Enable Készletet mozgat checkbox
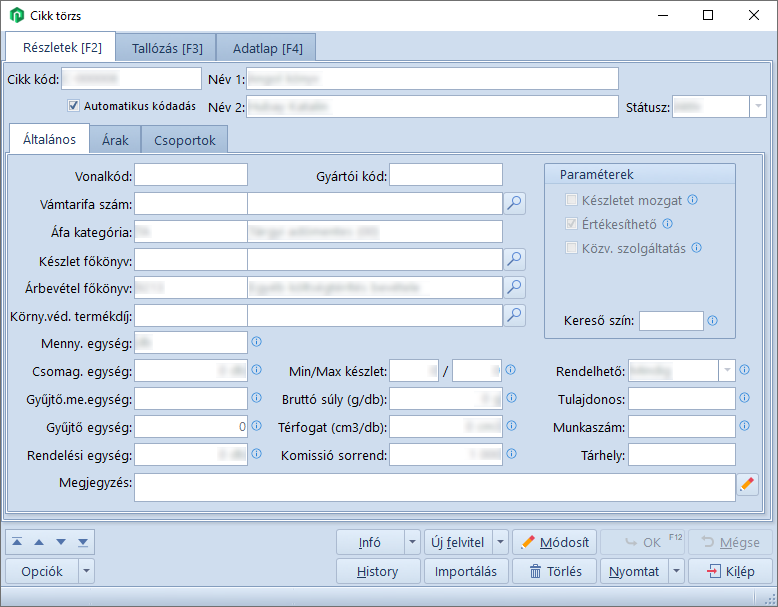The image size is (778, 607). point(572,200)
